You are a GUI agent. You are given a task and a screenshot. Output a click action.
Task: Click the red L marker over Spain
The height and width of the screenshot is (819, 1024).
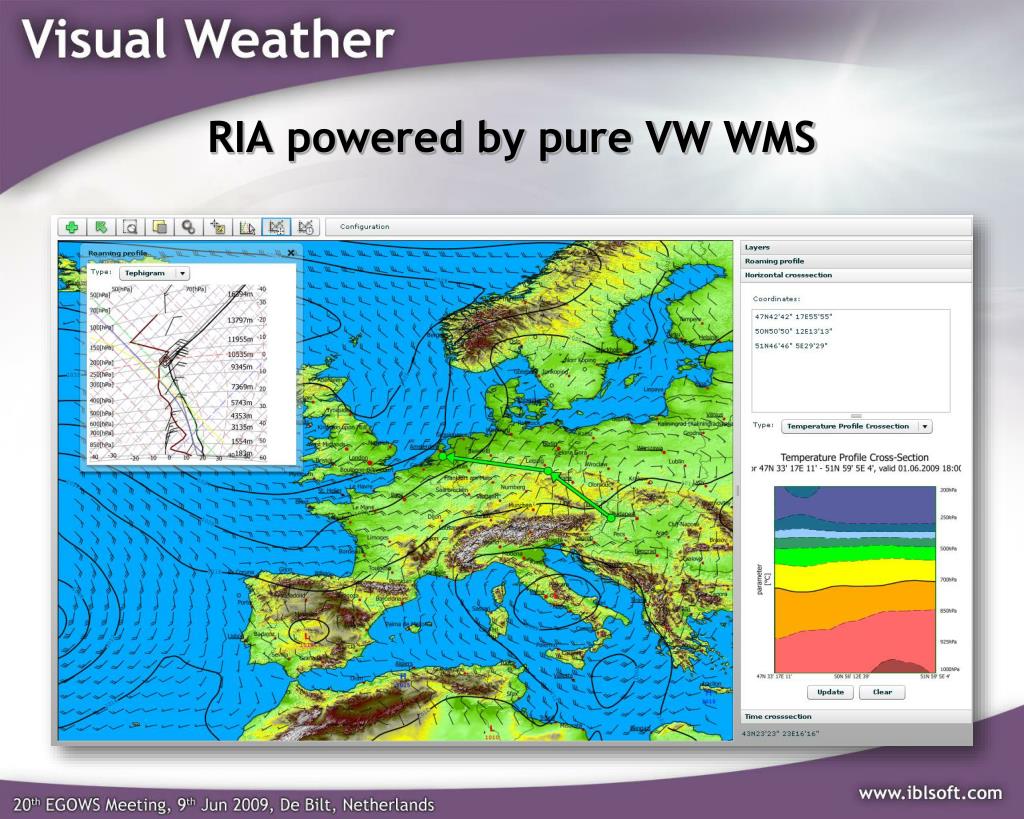point(306,635)
